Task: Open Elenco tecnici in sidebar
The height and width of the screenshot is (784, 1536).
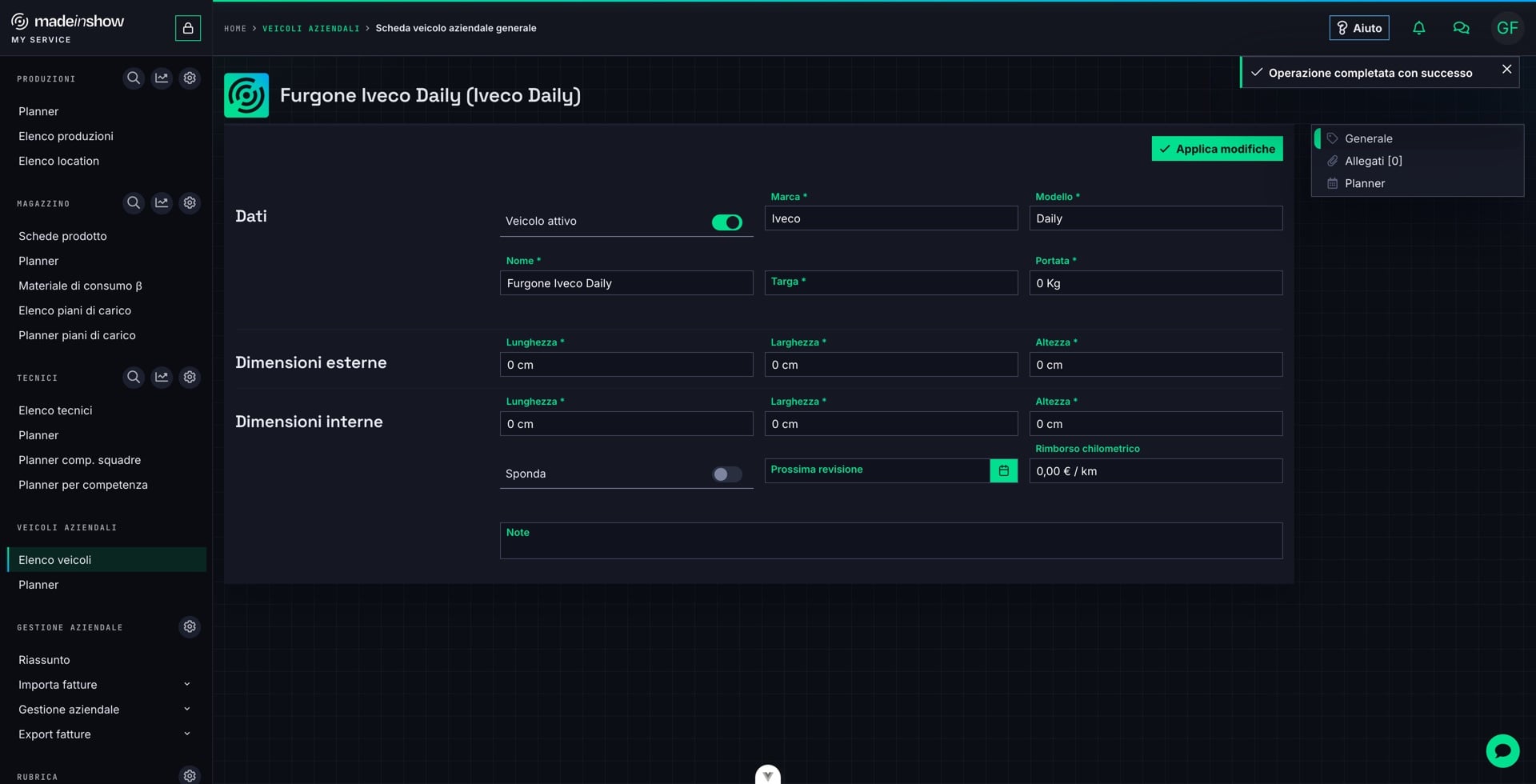Action: [55, 410]
